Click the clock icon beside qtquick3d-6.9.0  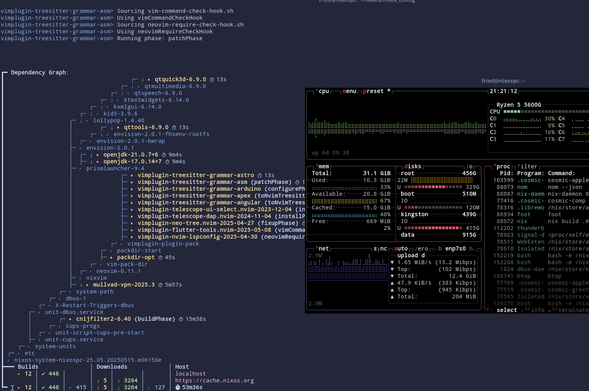(x=211, y=80)
